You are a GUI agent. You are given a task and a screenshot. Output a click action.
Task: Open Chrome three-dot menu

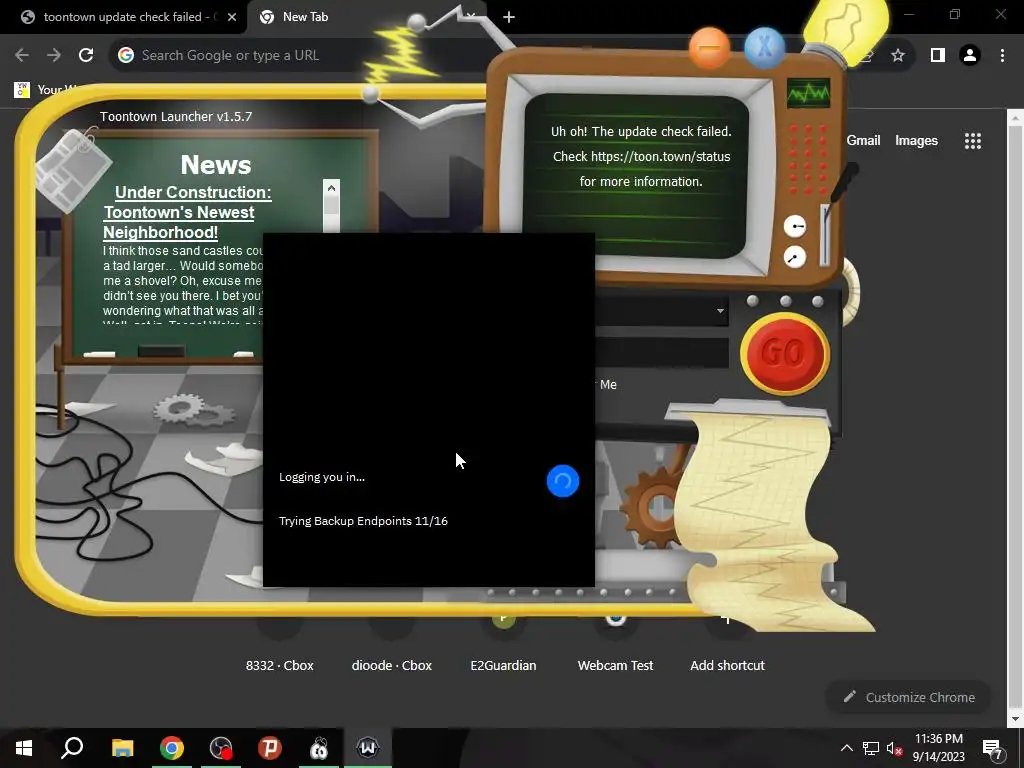[x=1002, y=56]
